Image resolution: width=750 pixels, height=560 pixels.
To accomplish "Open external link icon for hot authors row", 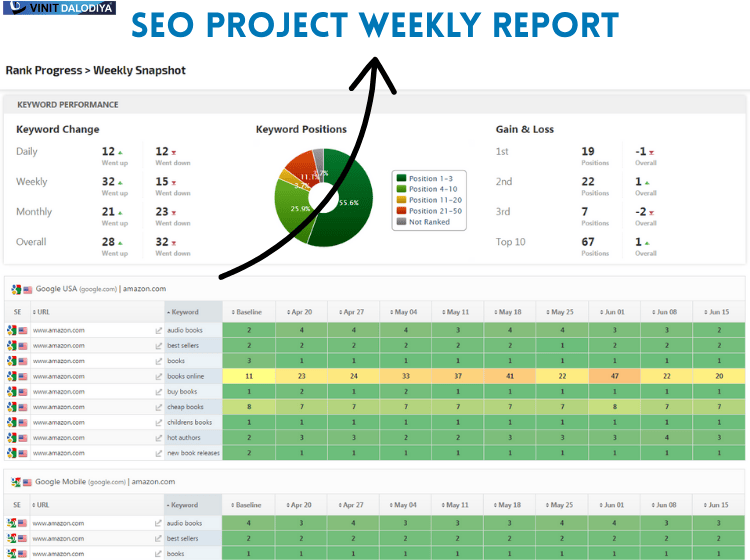I will point(158,438).
